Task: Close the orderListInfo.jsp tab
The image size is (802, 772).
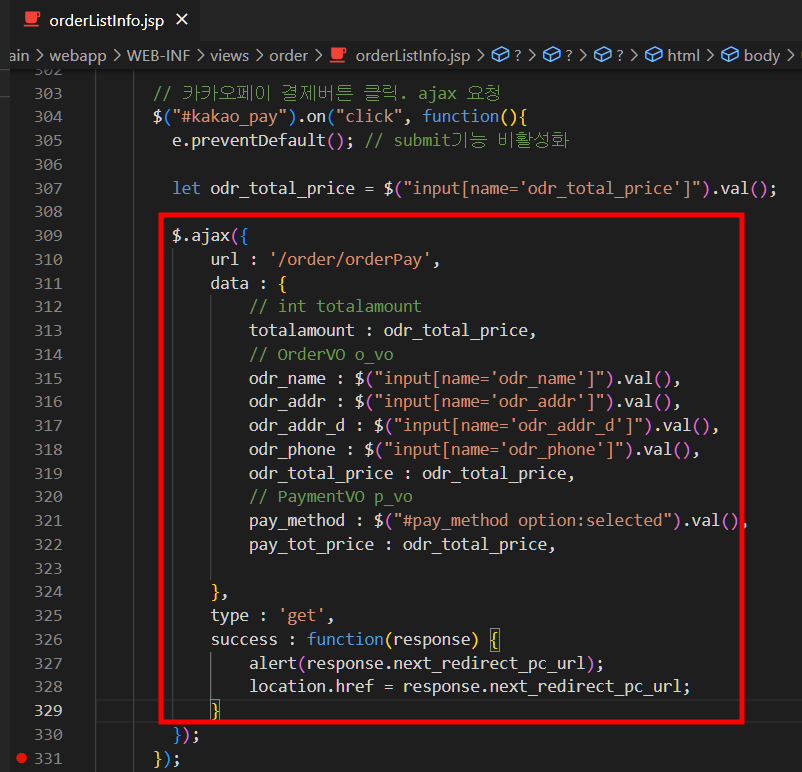Action: tap(182, 20)
